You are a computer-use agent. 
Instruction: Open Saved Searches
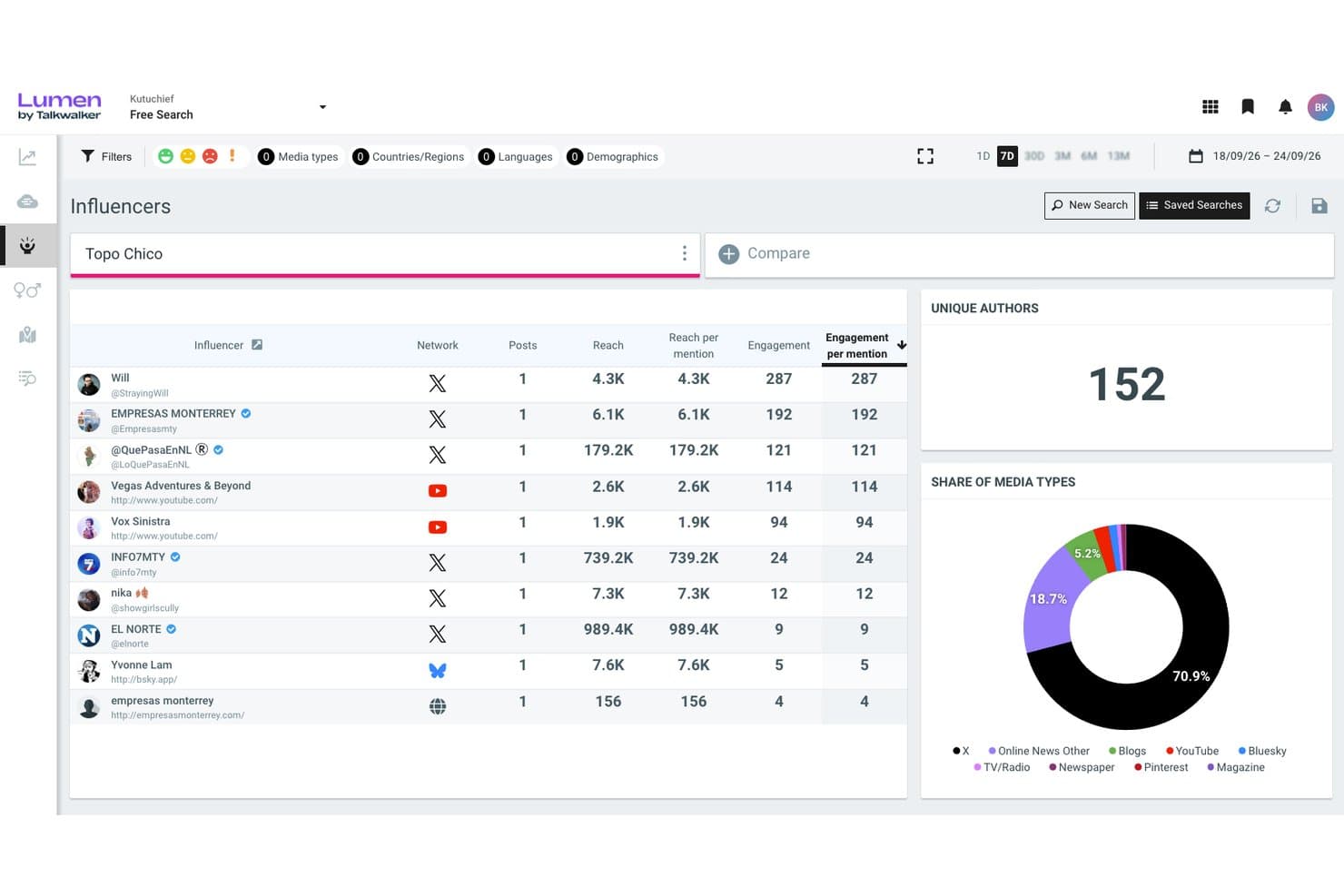click(x=1194, y=206)
